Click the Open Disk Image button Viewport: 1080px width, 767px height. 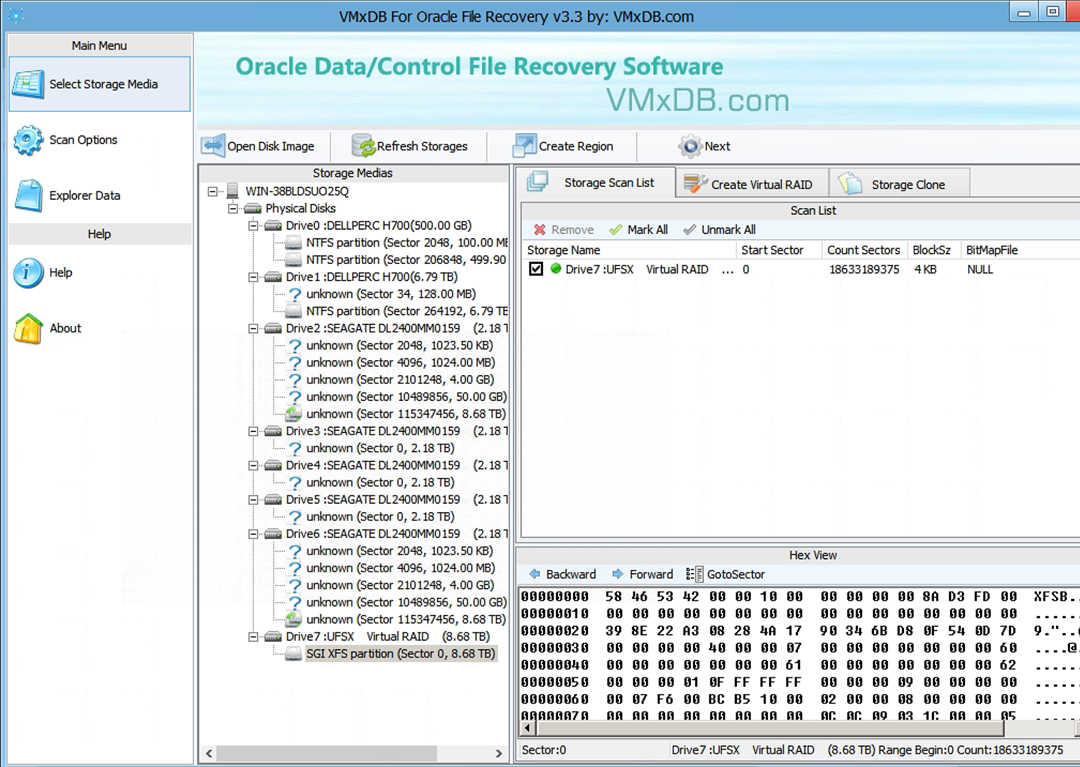tap(258, 146)
